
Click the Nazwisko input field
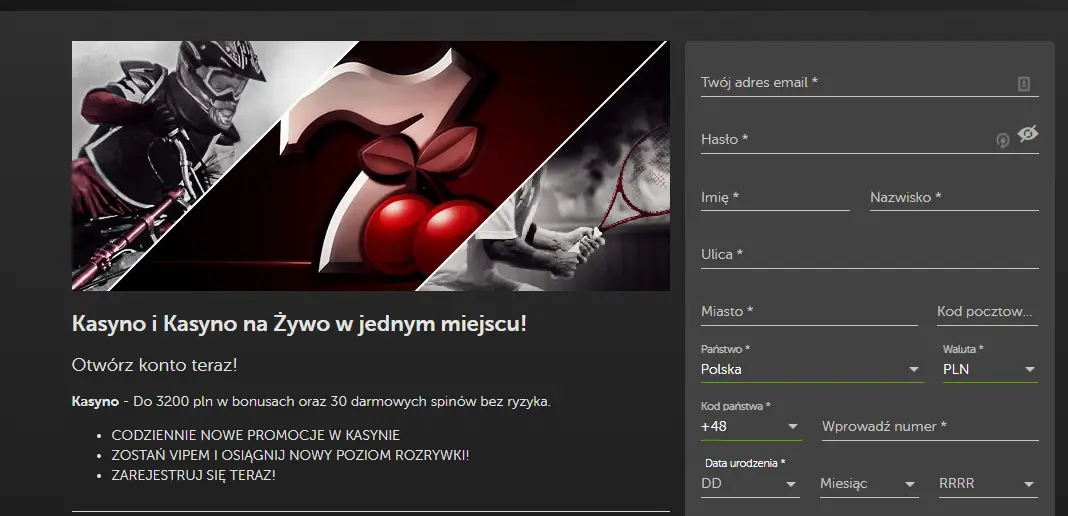pos(954,197)
